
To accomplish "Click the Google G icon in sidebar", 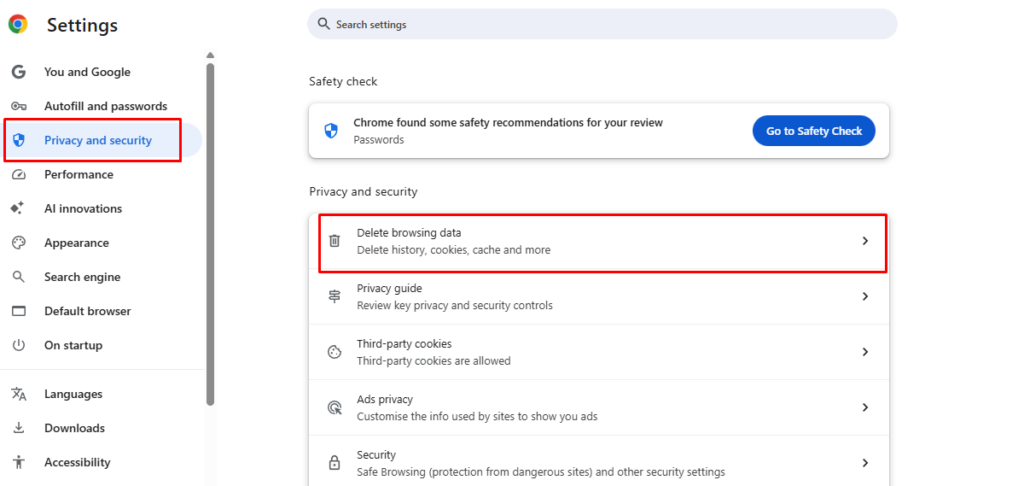I will coord(18,72).
